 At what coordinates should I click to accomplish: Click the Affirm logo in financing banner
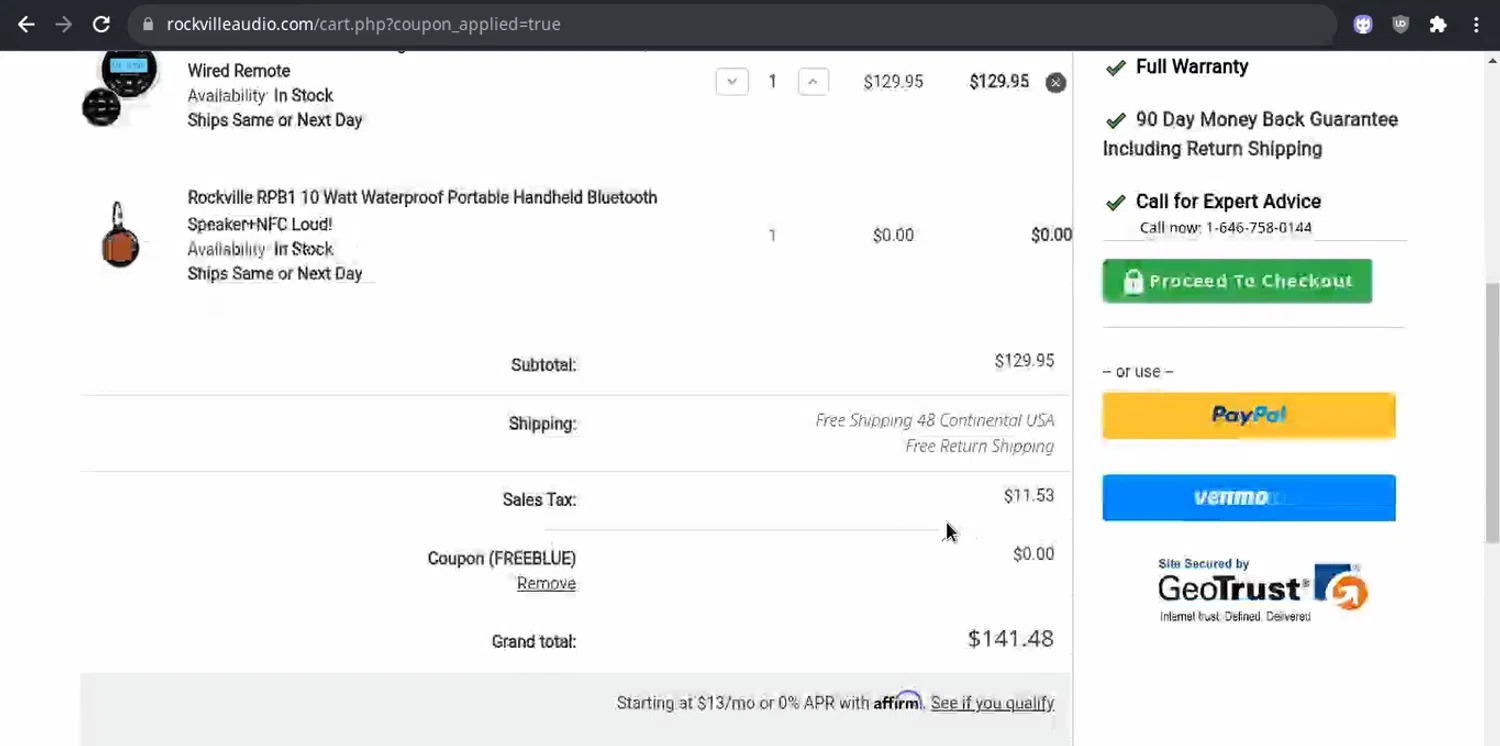pos(897,701)
